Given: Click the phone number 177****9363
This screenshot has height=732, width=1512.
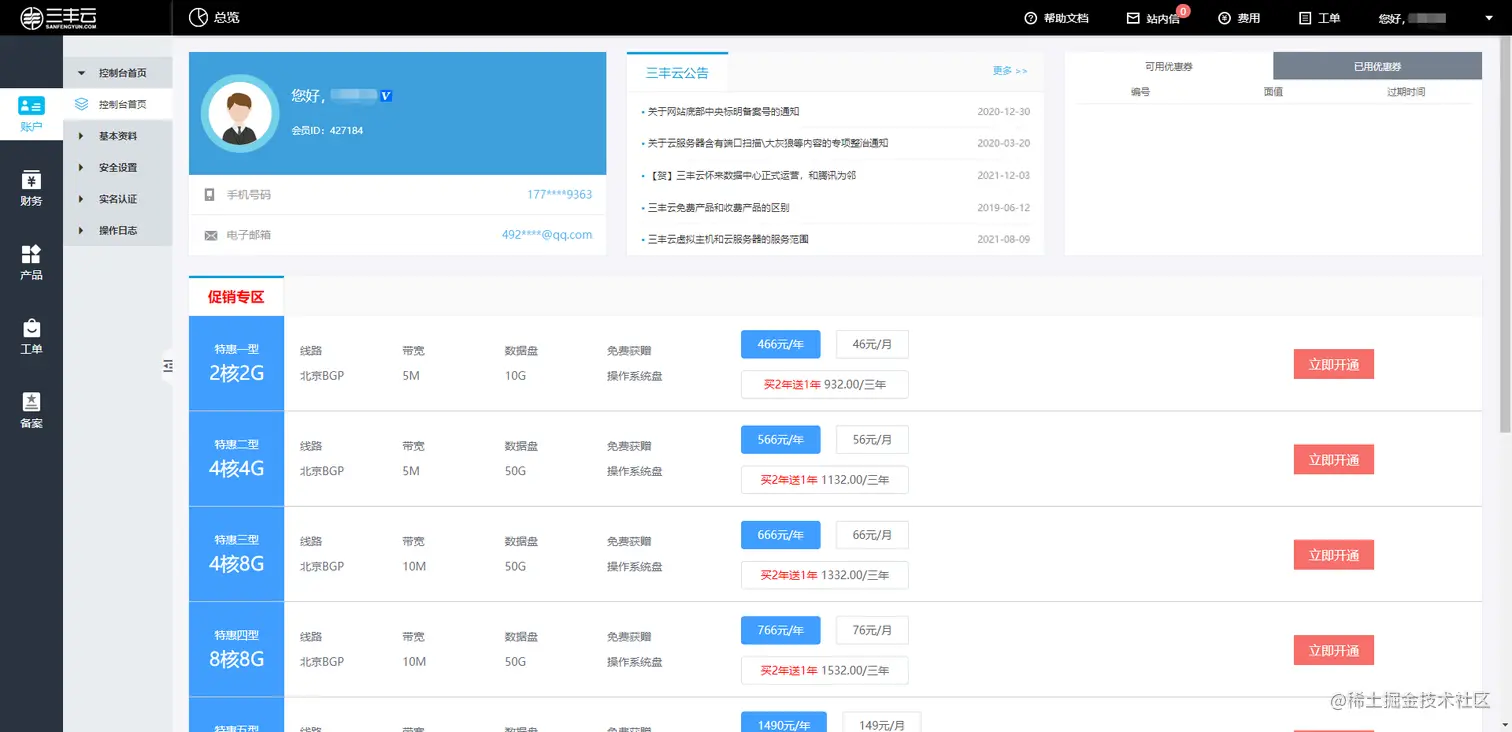Looking at the screenshot, I should [x=560, y=194].
